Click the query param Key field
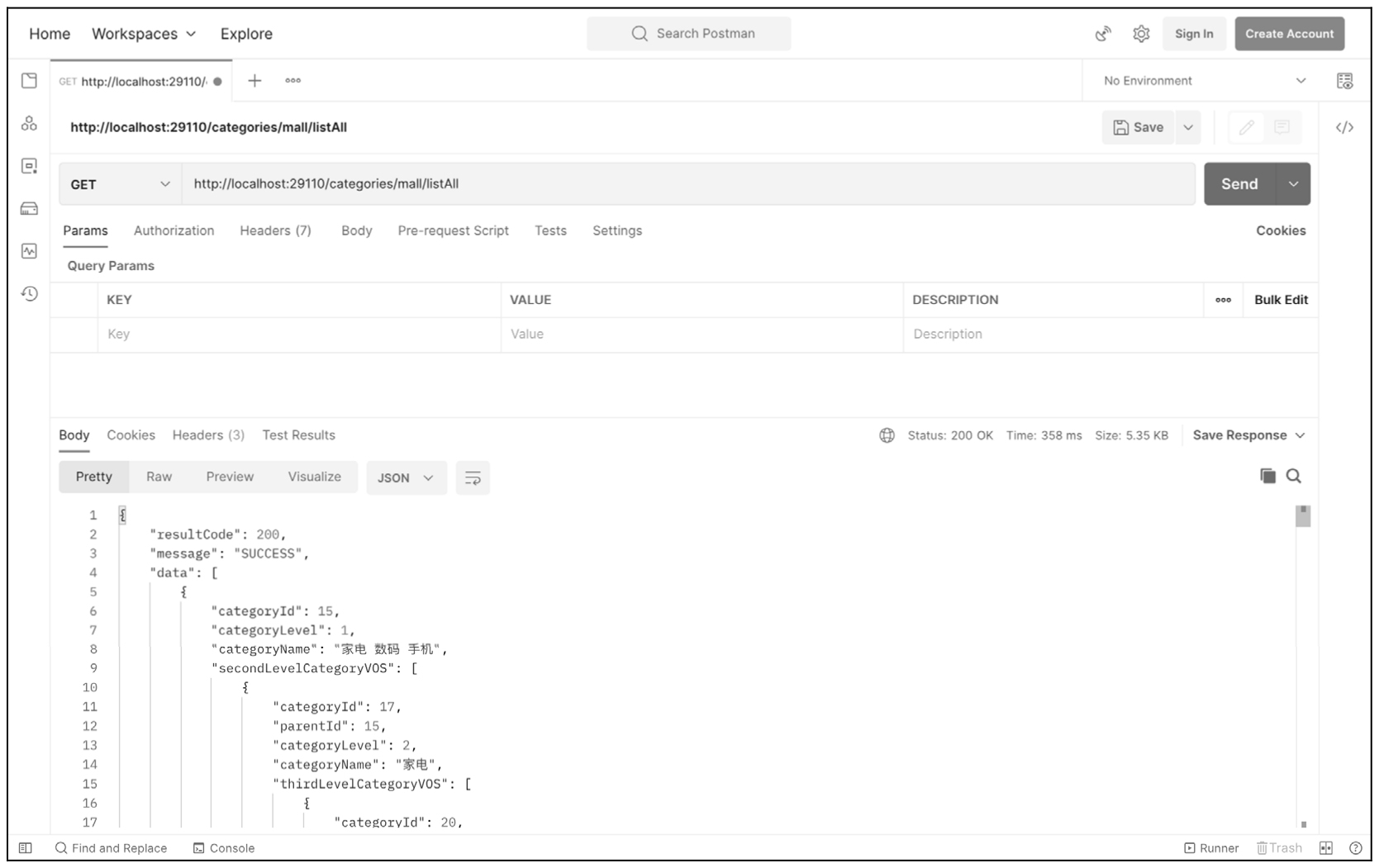The image size is (1379, 868). point(299,334)
